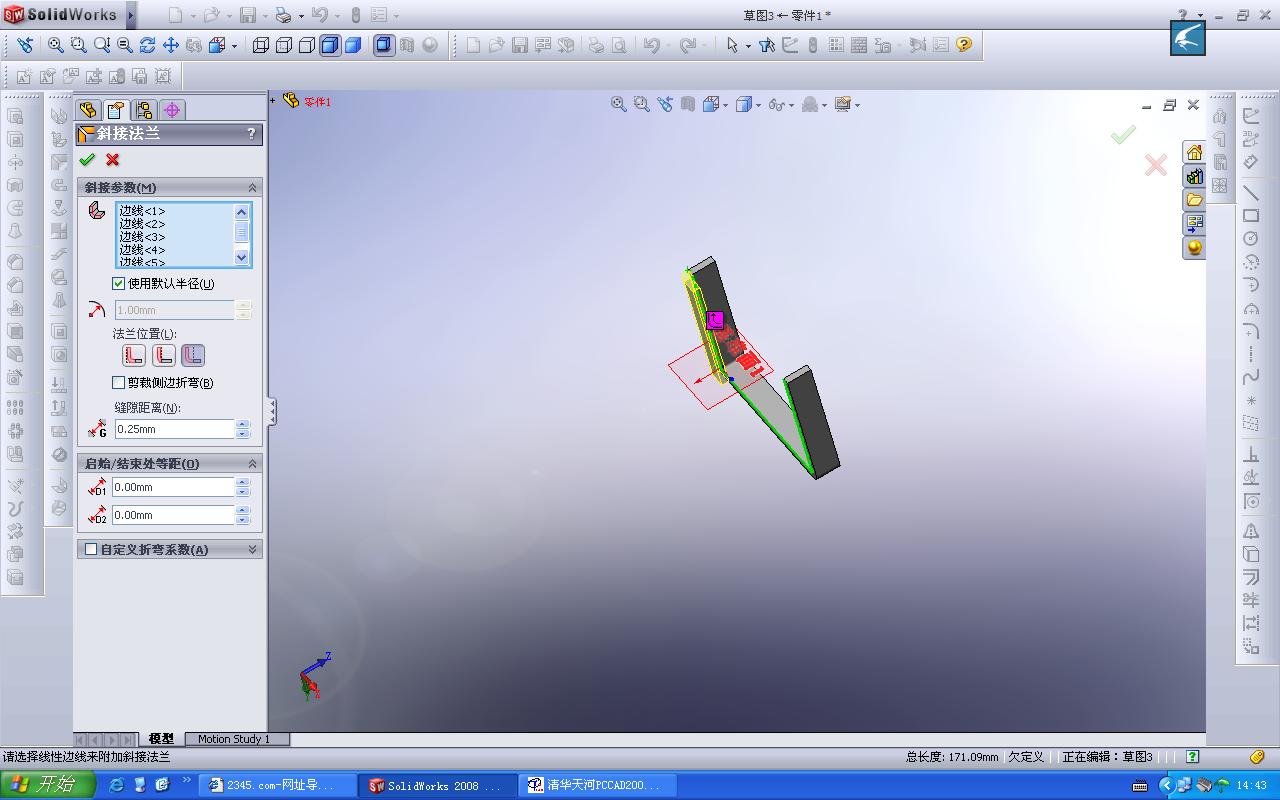The image size is (1280, 800).
Task: Expand the 自定义折弯系数 section
Action: coord(252,549)
